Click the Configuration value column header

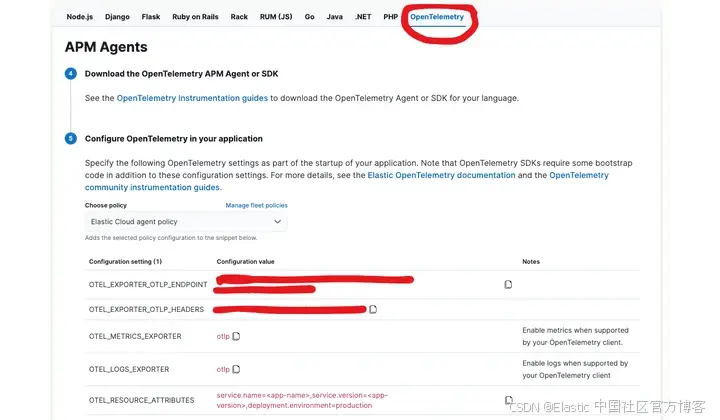[245, 262]
